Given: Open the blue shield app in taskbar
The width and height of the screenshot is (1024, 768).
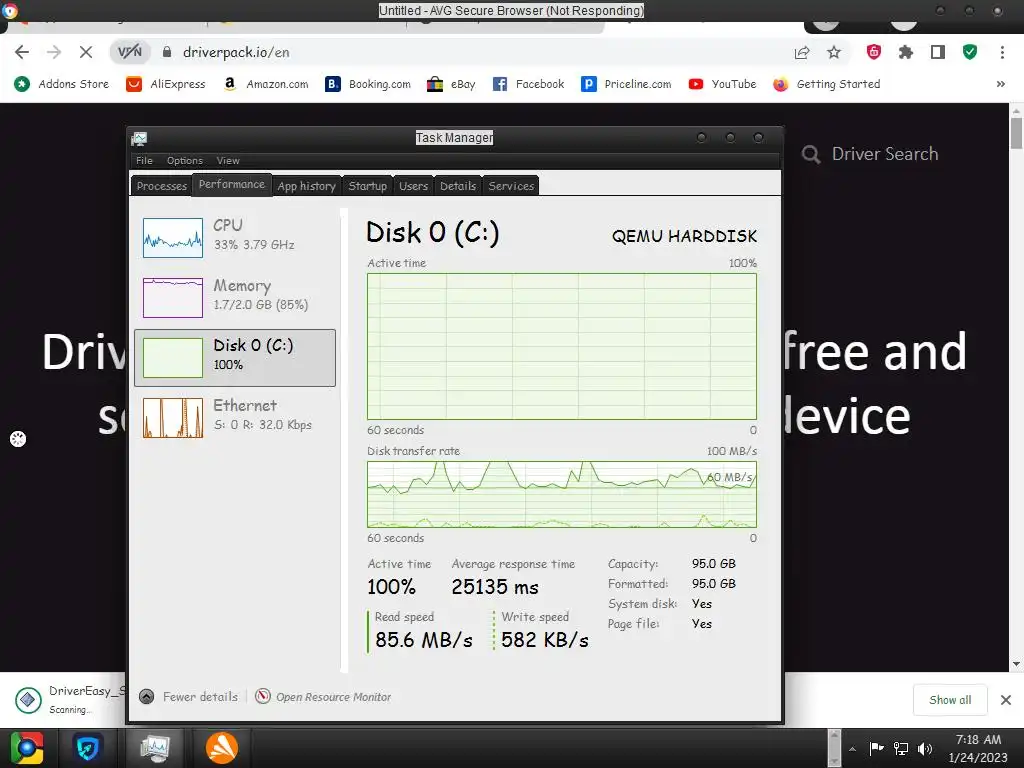Looking at the screenshot, I should [x=88, y=748].
